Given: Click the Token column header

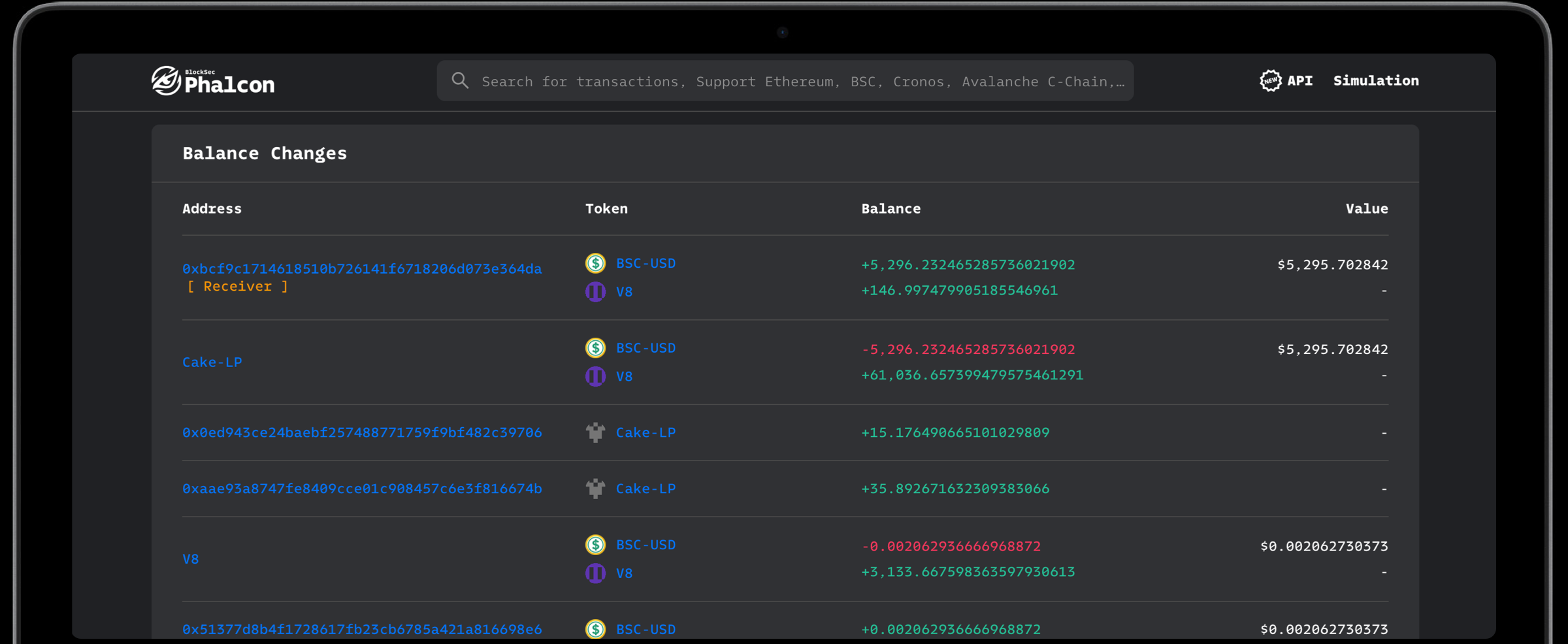Looking at the screenshot, I should 606,208.
